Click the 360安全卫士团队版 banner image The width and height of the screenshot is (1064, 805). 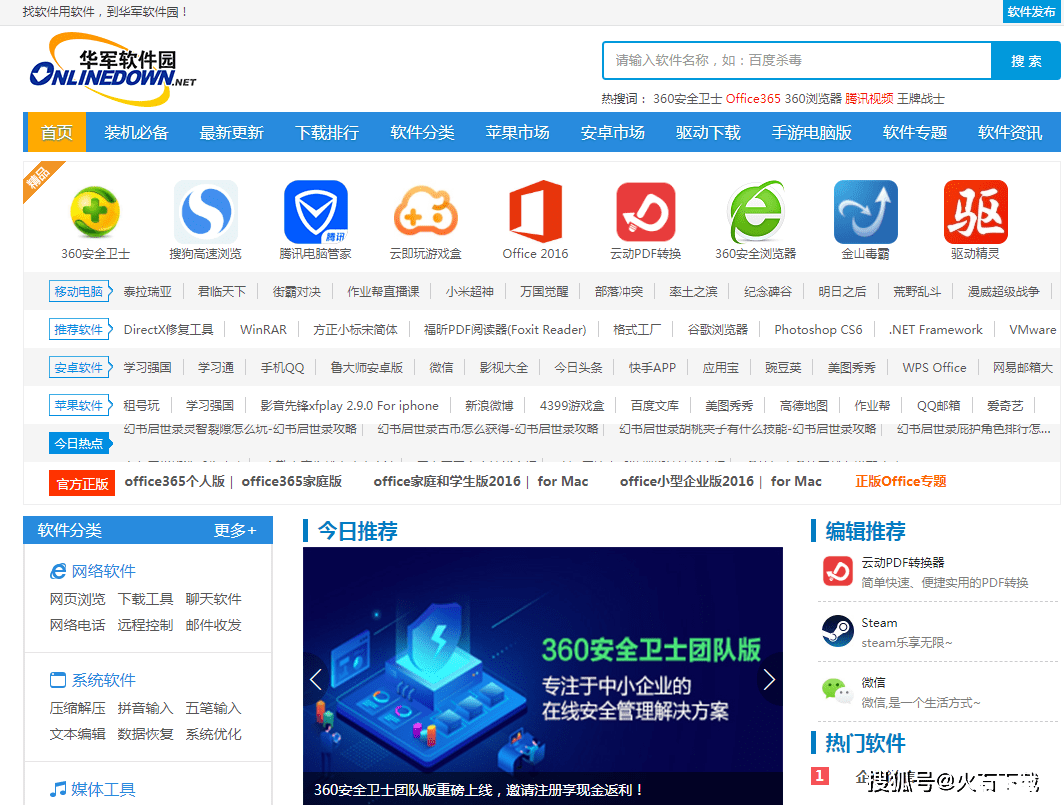click(x=543, y=676)
